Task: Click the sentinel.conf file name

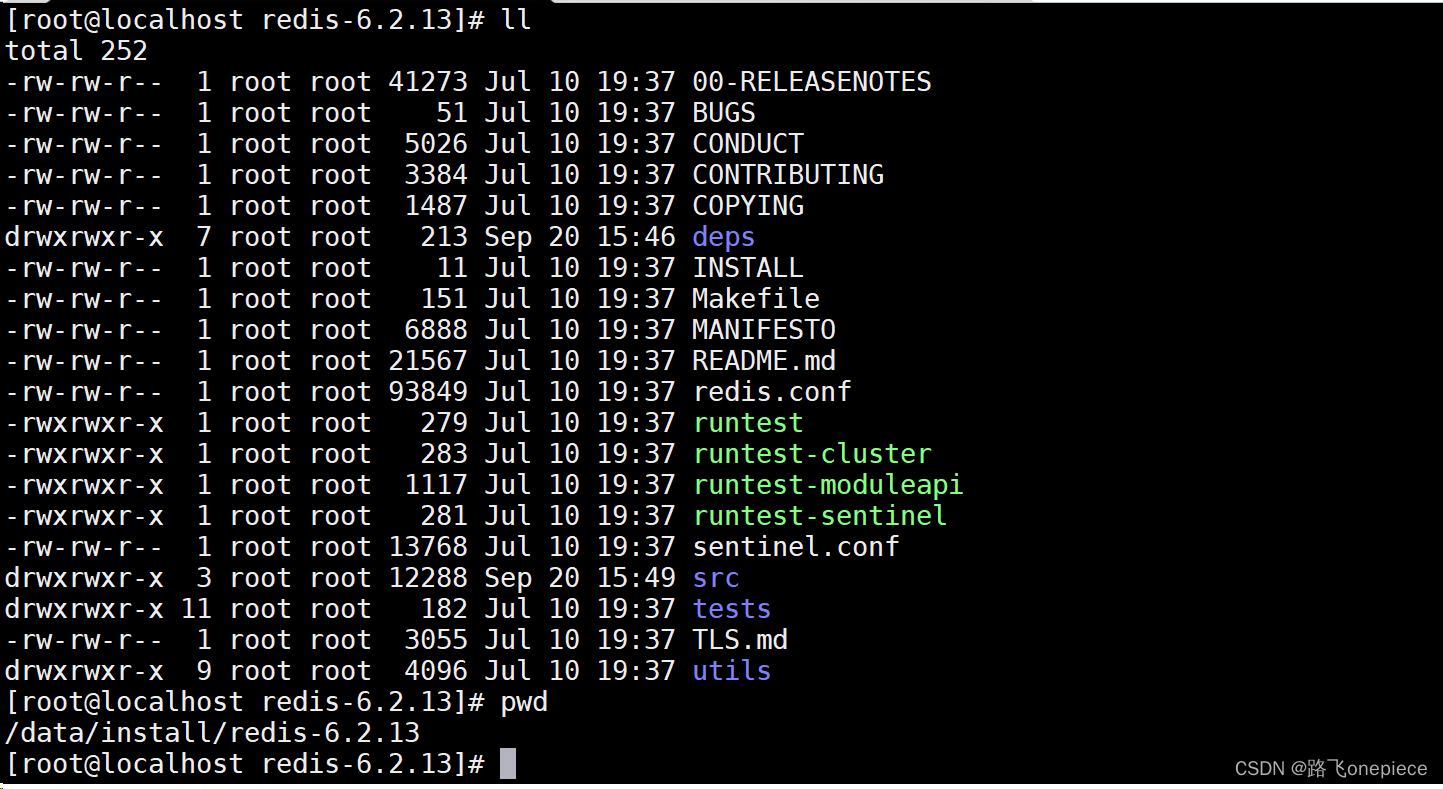Action: (x=795, y=547)
